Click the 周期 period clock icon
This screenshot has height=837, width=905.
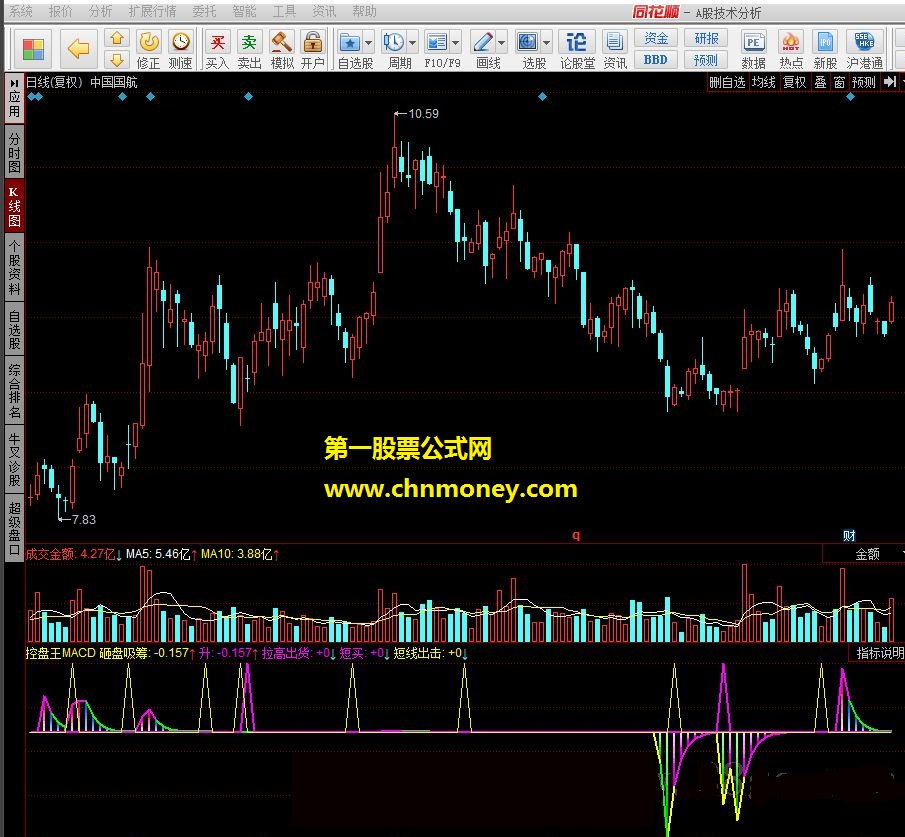(394, 42)
